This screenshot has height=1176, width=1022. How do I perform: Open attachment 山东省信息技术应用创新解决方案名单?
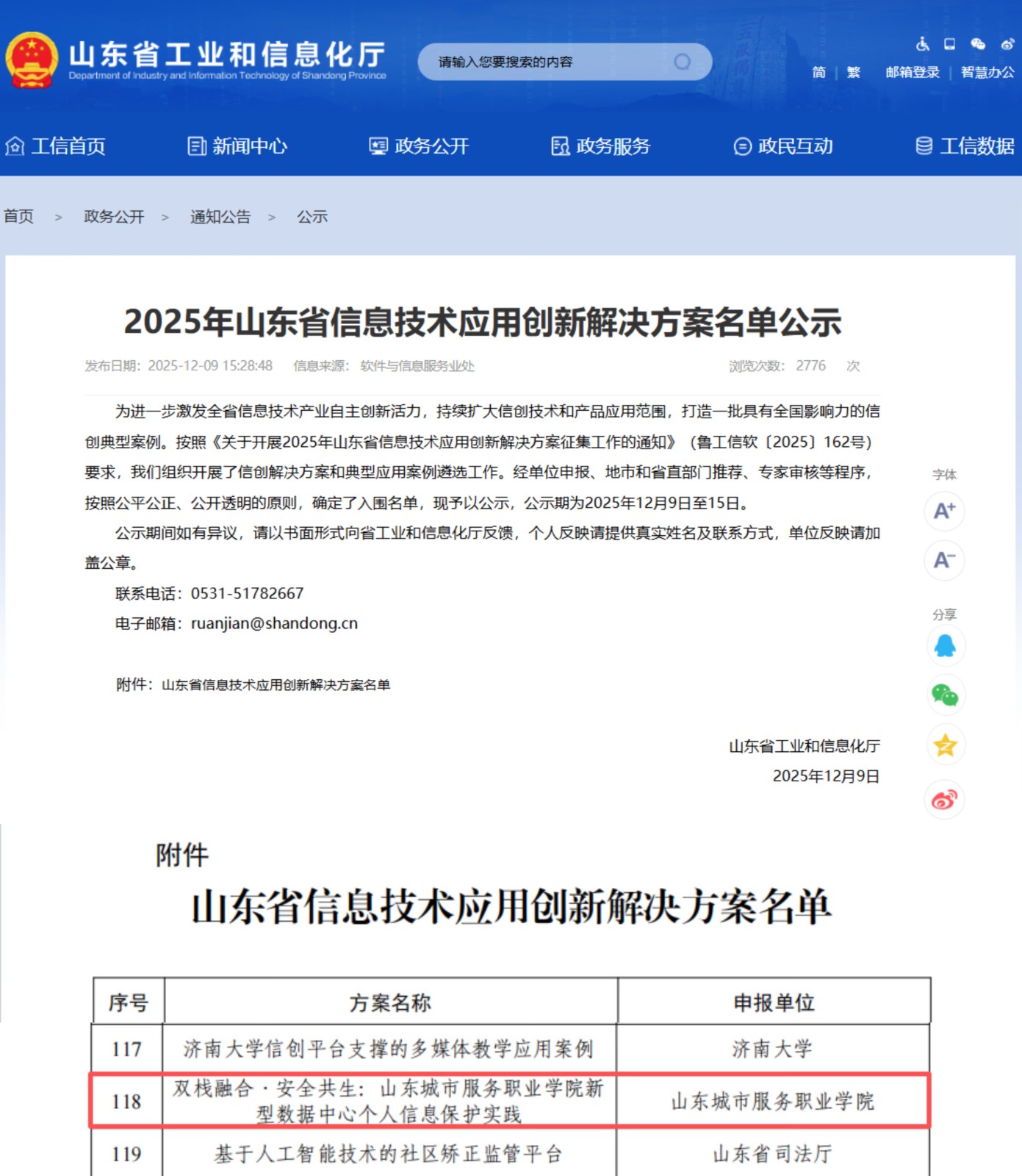(x=276, y=685)
